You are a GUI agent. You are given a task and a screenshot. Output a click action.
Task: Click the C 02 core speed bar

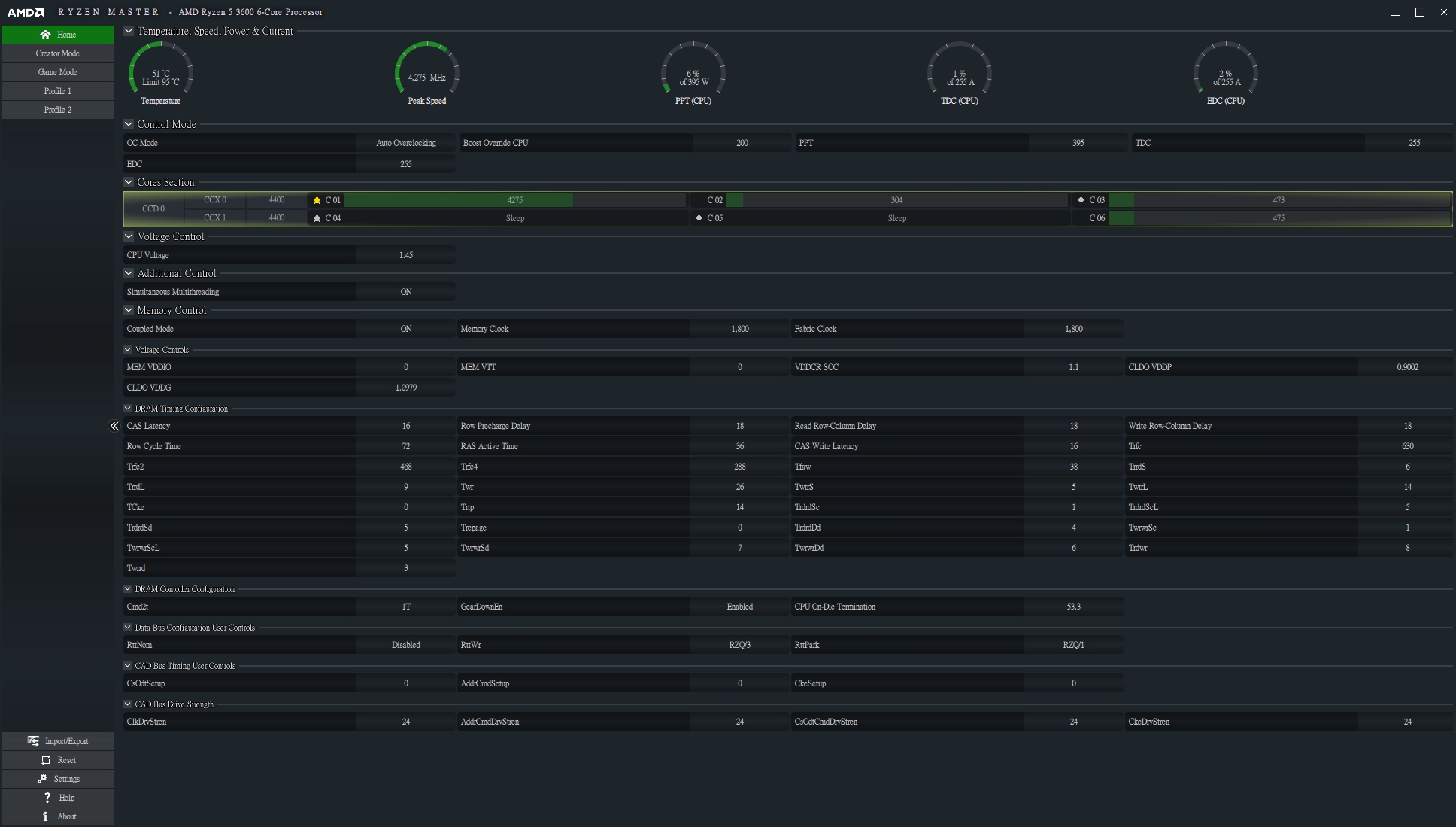click(897, 200)
